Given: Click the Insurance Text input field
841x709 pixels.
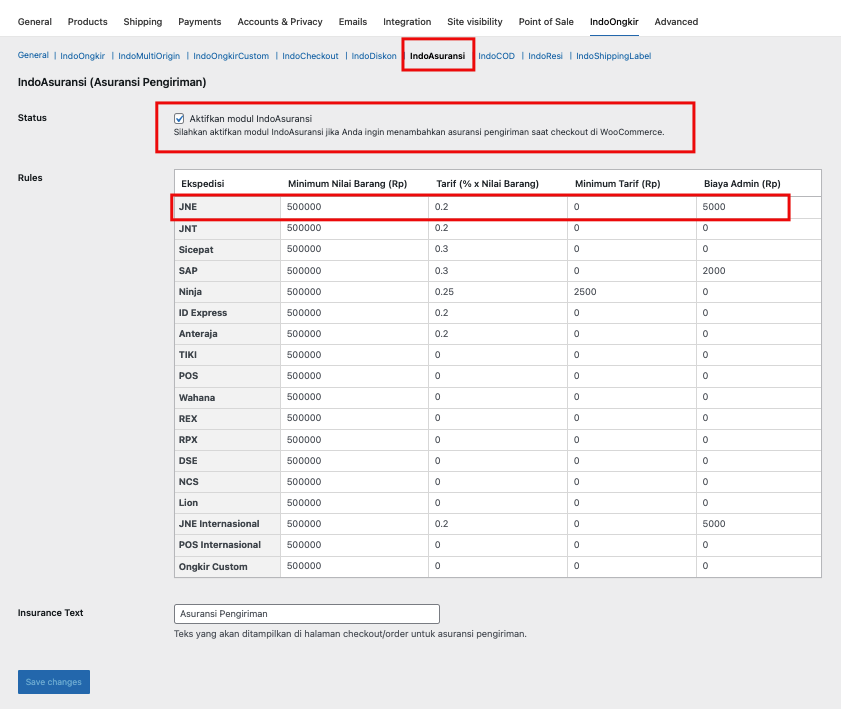Looking at the screenshot, I should [x=306, y=614].
